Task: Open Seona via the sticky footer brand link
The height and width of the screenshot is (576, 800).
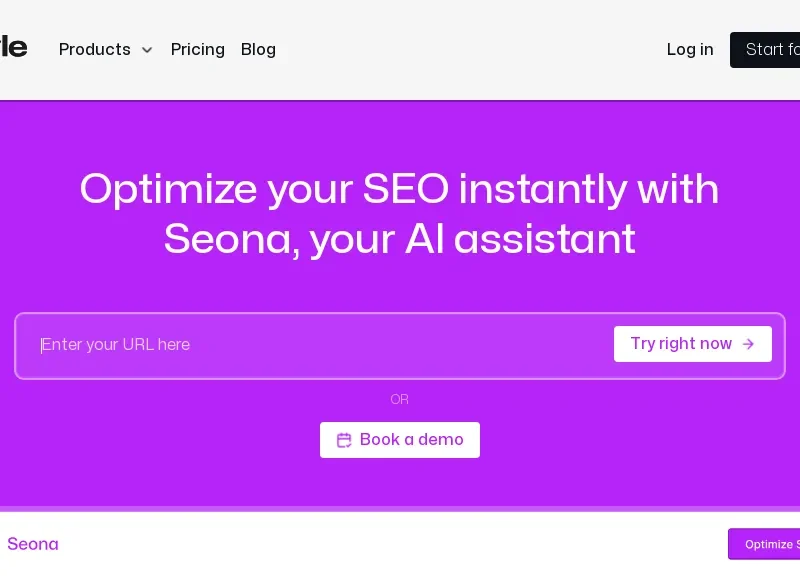Action: 32,544
